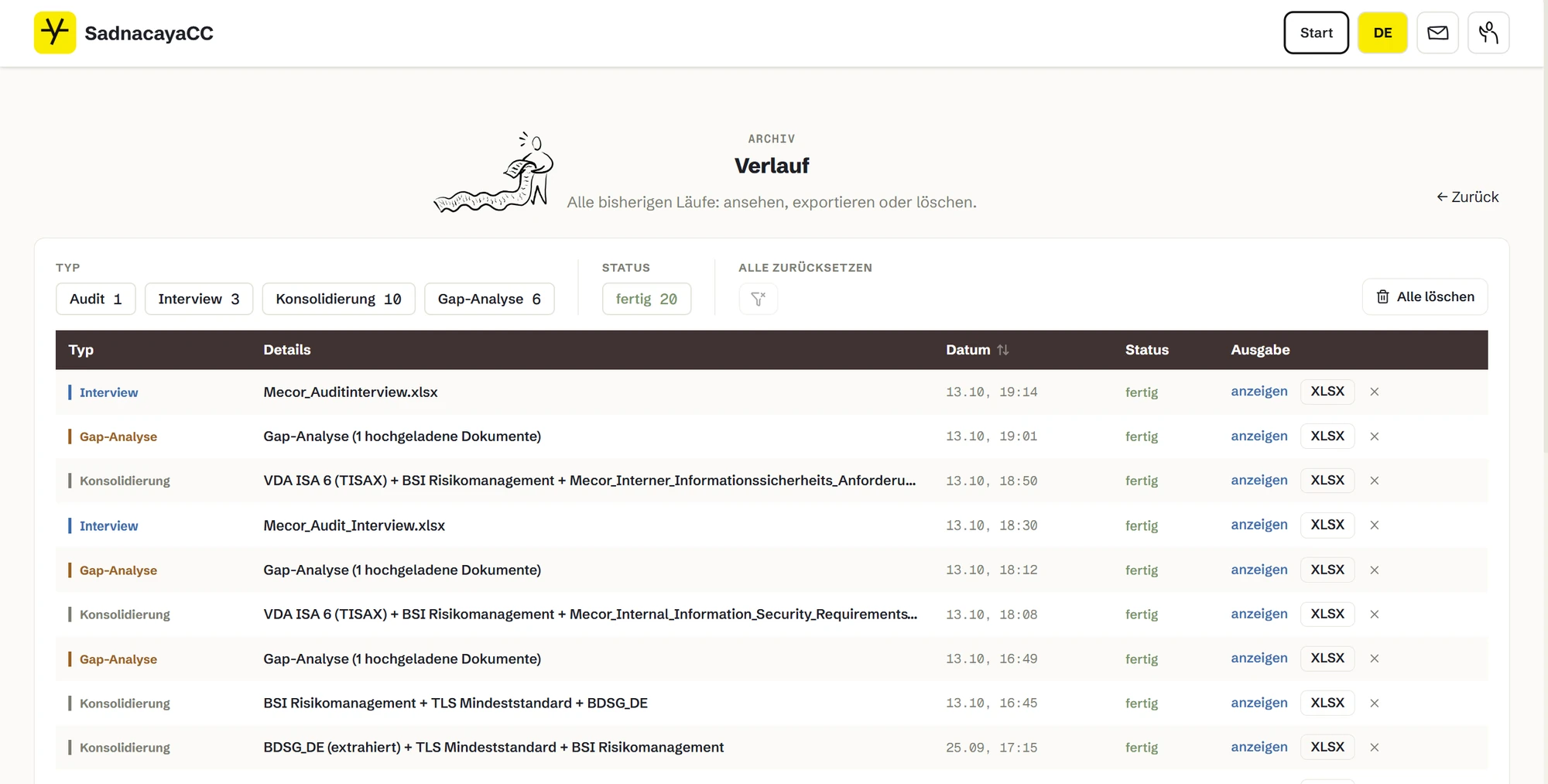
Task: Toggle the Audit type filter
Action: [96, 299]
